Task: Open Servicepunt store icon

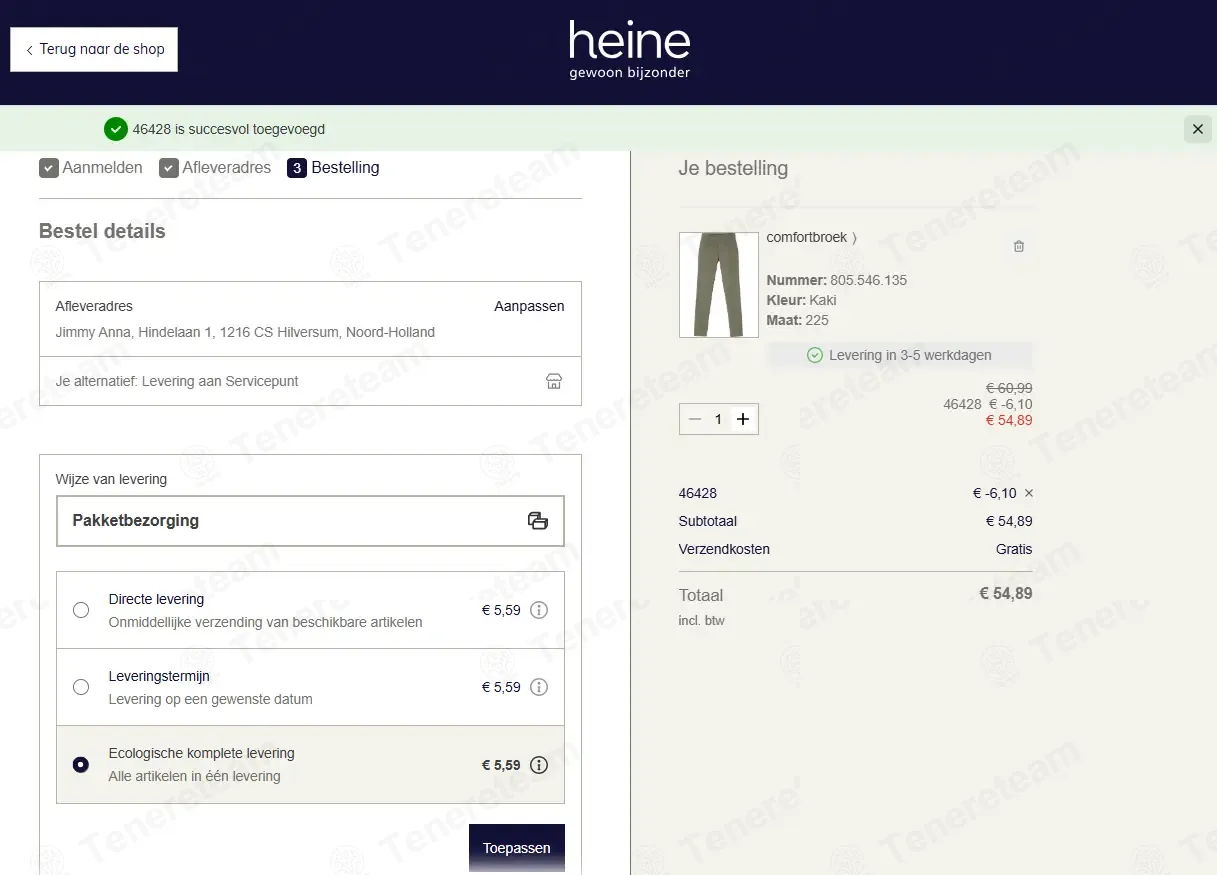Action: (x=554, y=381)
